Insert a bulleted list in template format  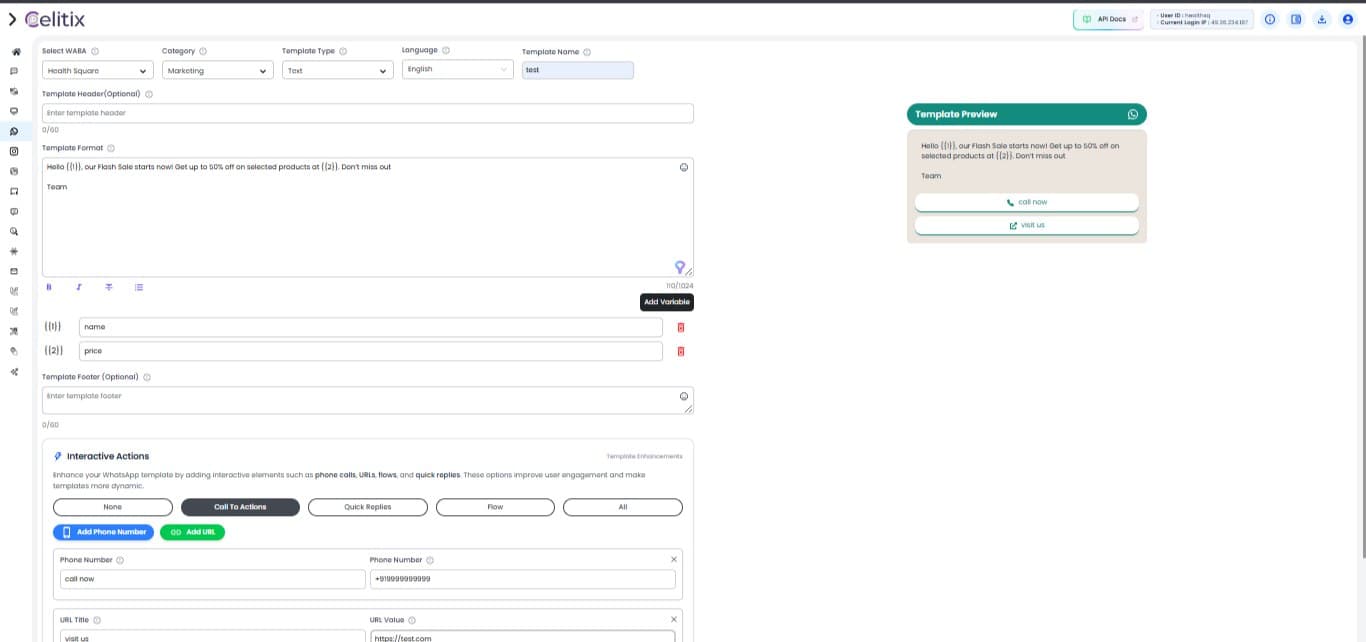click(x=139, y=287)
